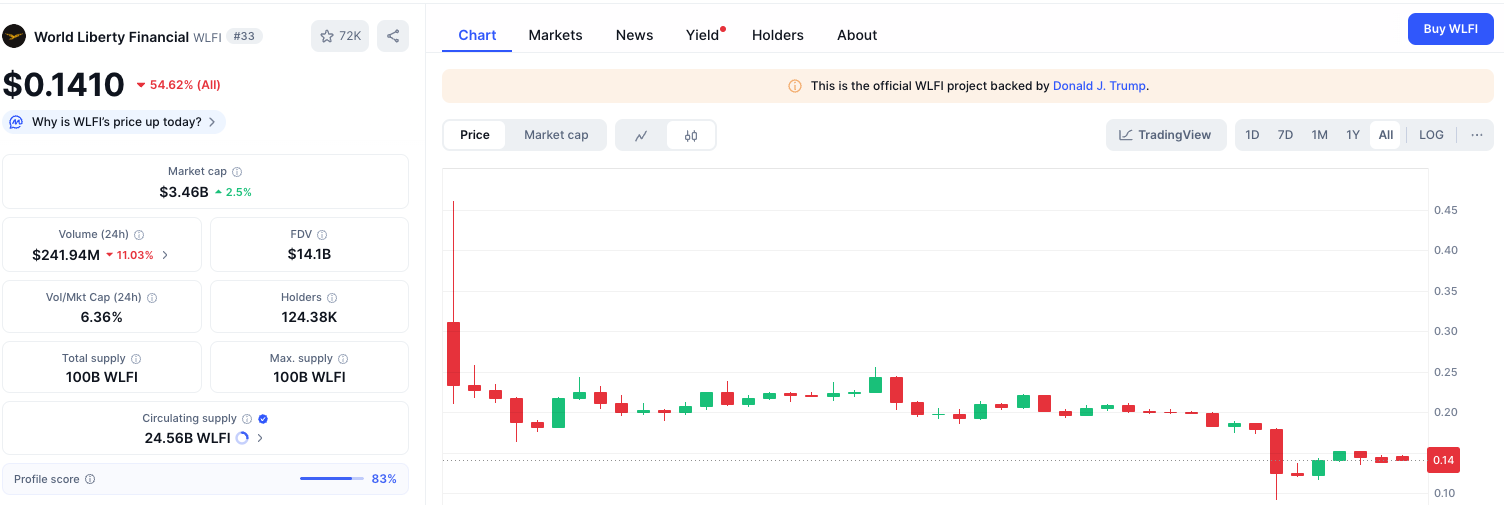The height and width of the screenshot is (505, 1504).
Task: Set chart range to 1D
Action: coord(1252,135)
